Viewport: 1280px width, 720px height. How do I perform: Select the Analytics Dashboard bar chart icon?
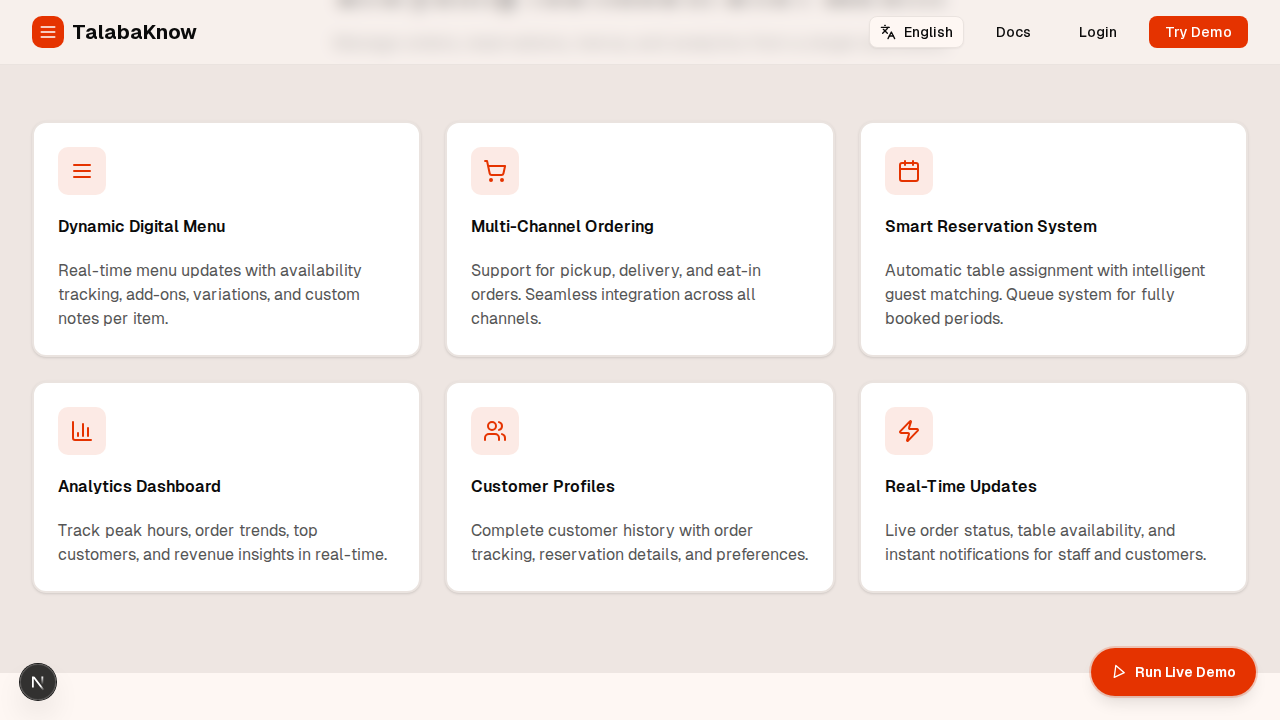tap(82, 431)
